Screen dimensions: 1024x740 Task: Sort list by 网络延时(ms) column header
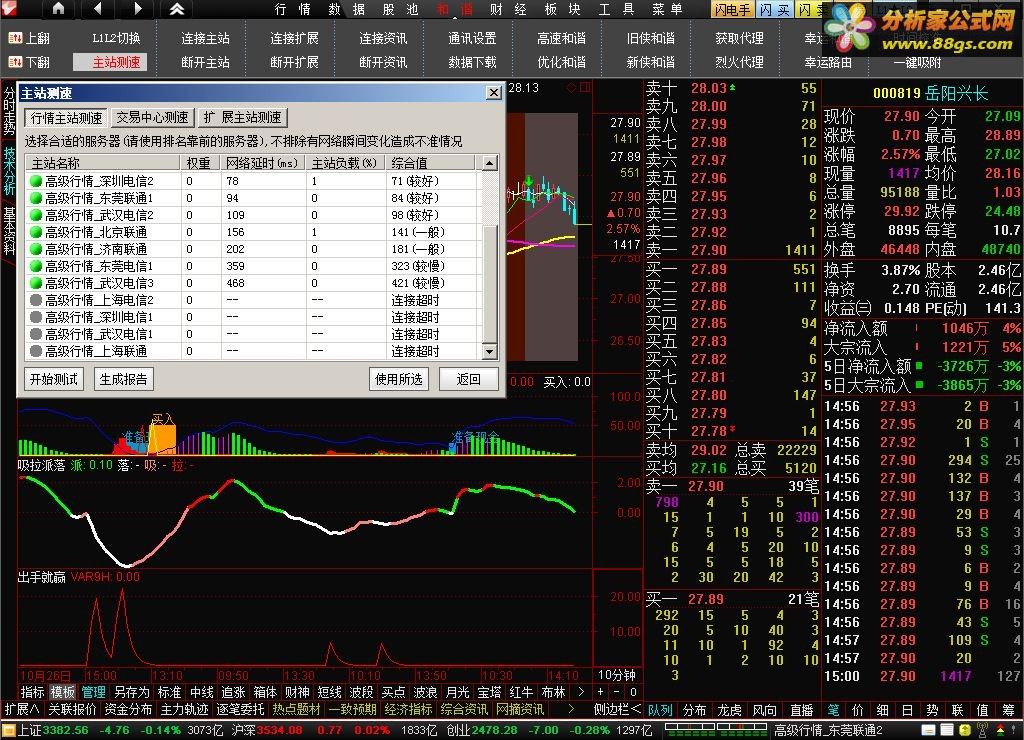[x=263, y=163]
